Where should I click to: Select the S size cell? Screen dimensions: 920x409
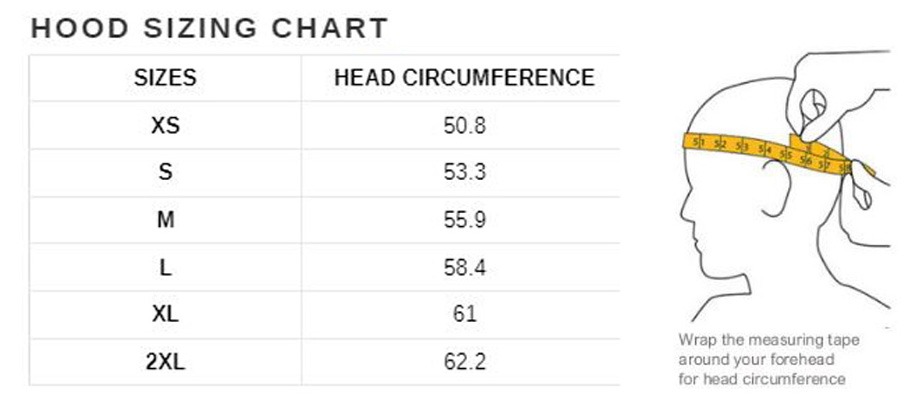(165, 173)
